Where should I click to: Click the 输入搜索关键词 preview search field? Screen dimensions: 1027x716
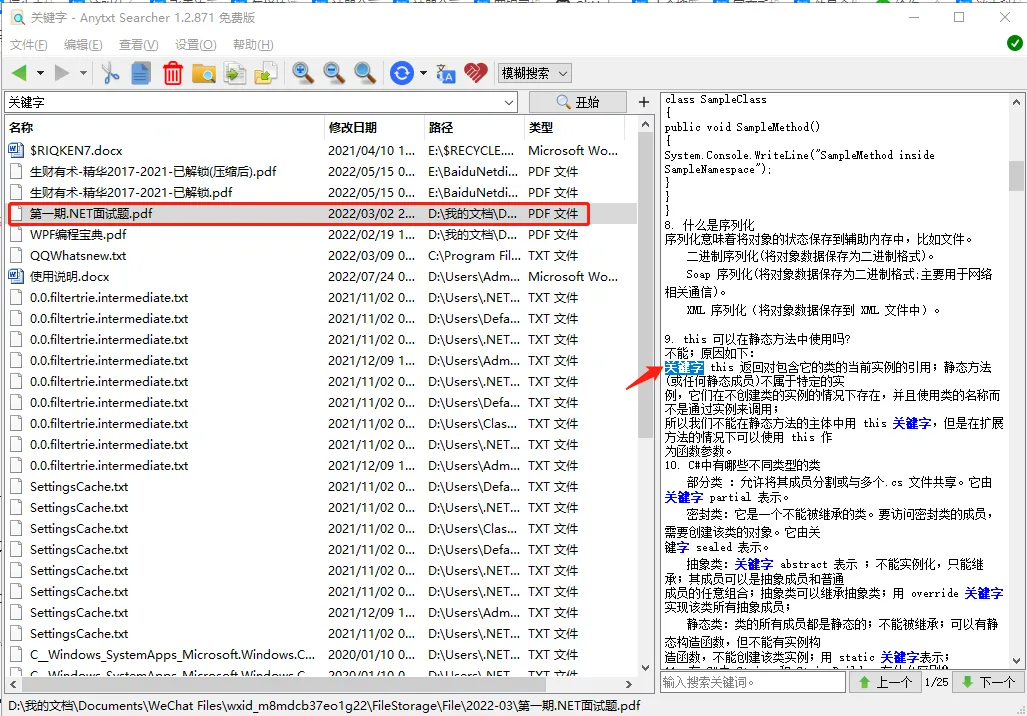(753, 683)
